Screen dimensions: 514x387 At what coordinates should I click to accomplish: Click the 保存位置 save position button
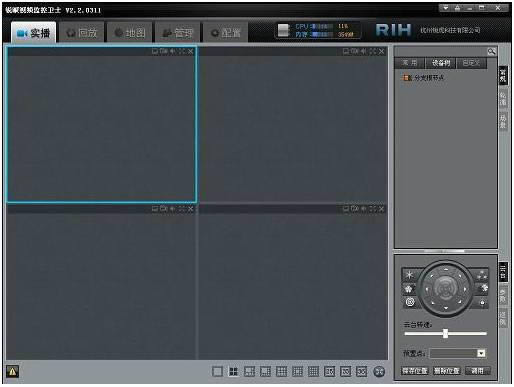415,371
